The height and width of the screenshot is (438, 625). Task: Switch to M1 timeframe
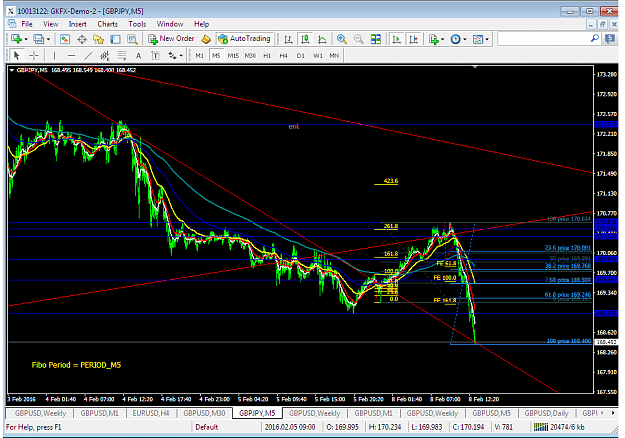[x=200, y=55]
